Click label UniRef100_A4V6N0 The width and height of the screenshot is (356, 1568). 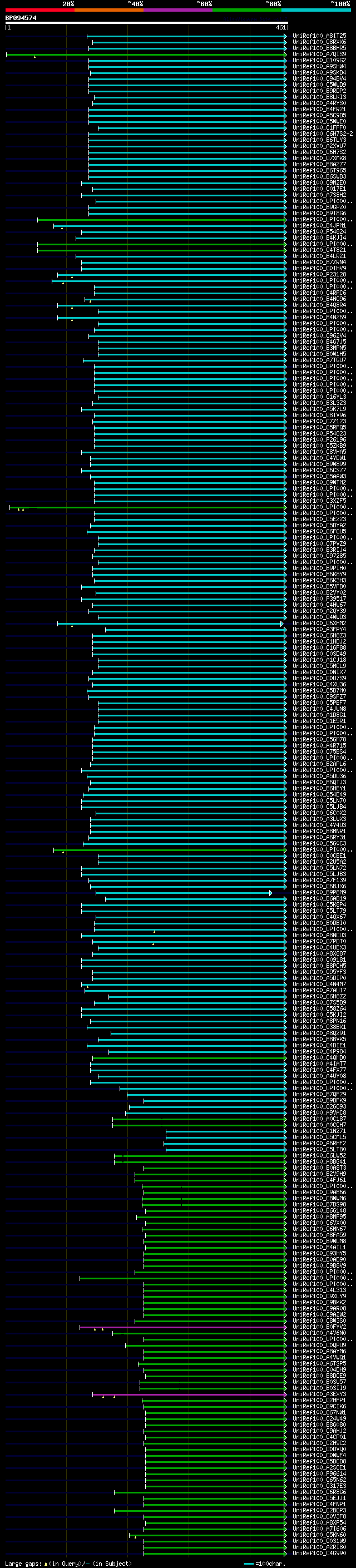(x=319, y=1332)
